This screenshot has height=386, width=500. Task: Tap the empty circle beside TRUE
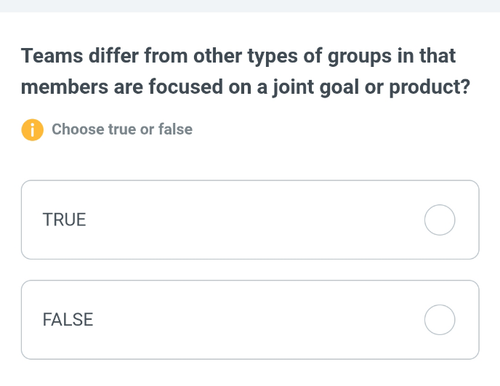439,220
